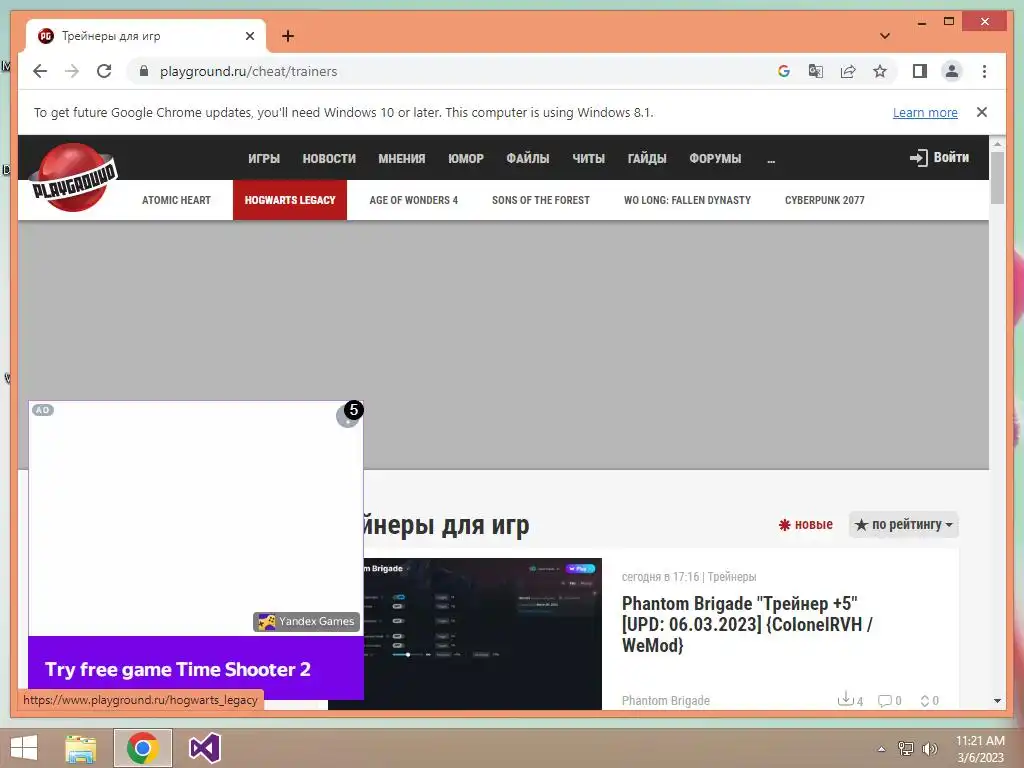Click the Try free game Time Shooter 2 banner
Screen dimensions: 1024x768
tap(196, 669)
